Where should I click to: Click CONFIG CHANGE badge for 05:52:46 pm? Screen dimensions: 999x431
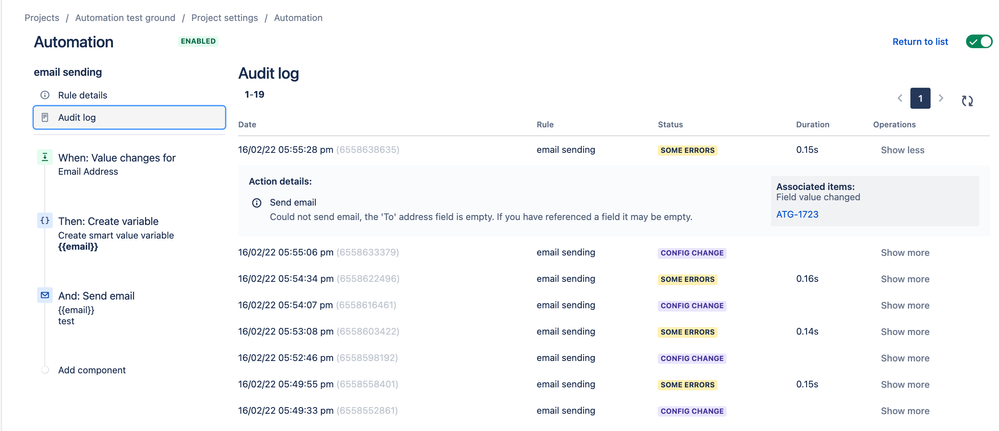(693, 359)
